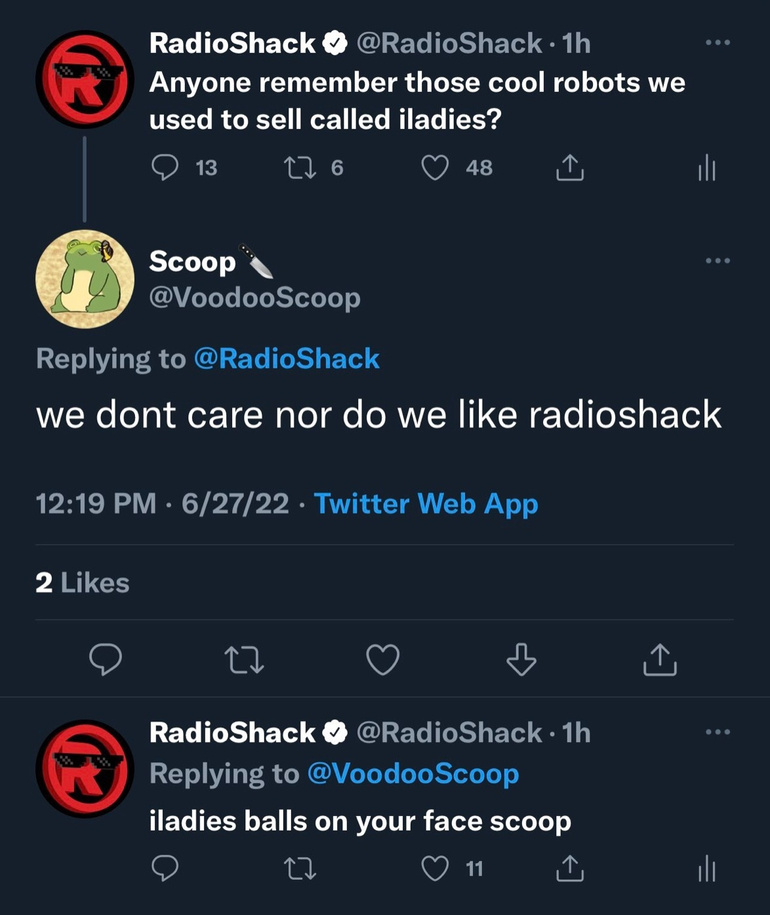Open more options on Scoop's tweet

717,261
